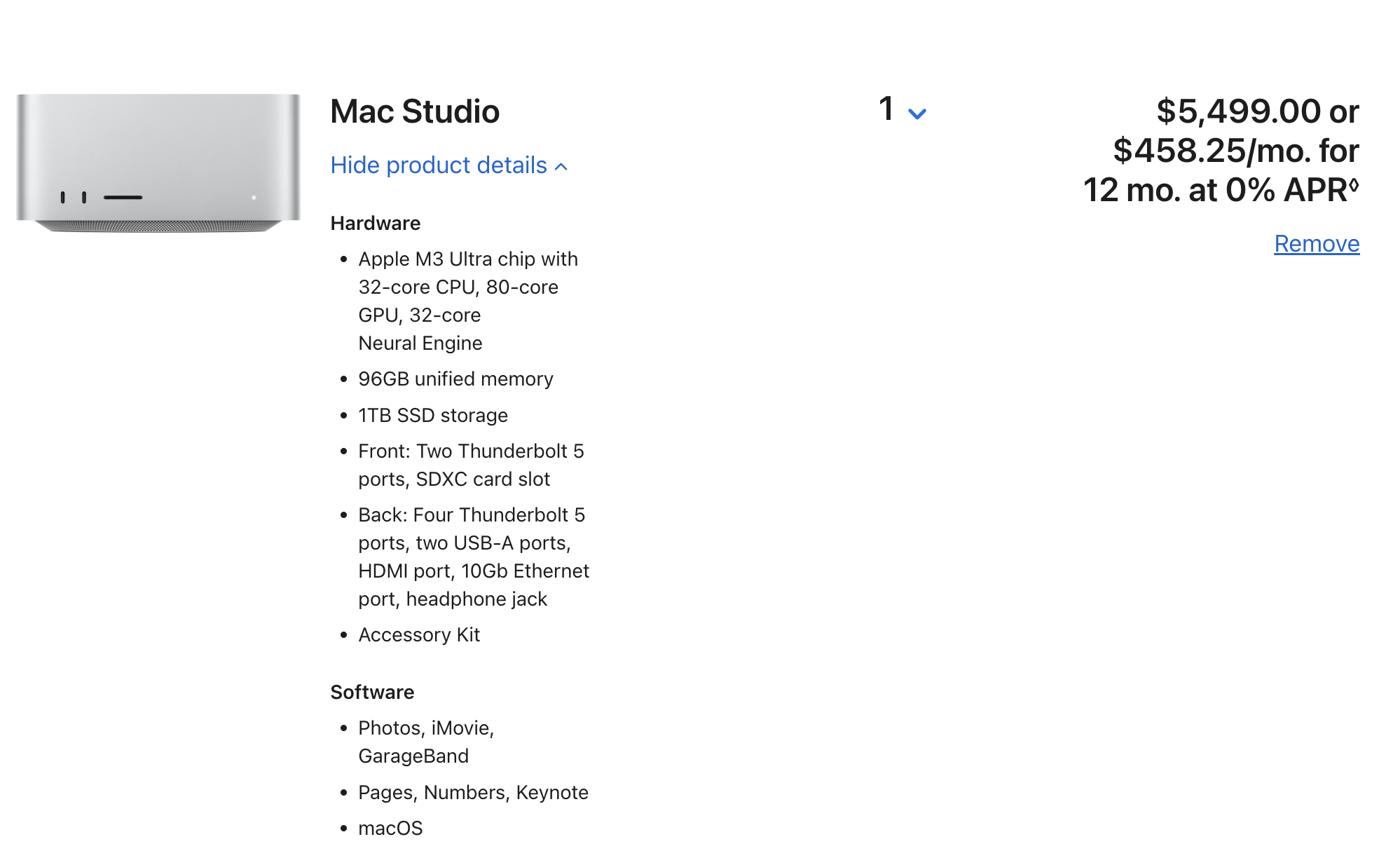The height and width of the screenshot is (858, 1400).
Task: Click the APR footnote diamond symbol
Action: click(x=1354, y=185)
